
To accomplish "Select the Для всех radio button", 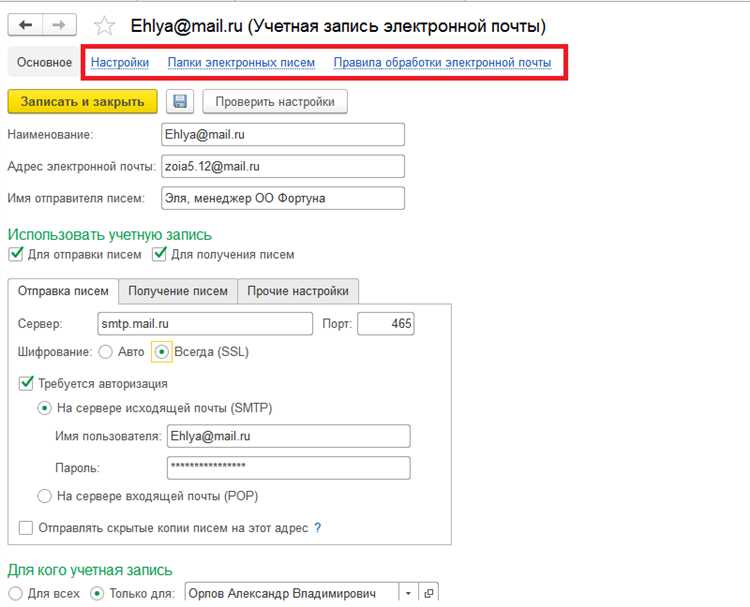I will [x=15, y=594].
